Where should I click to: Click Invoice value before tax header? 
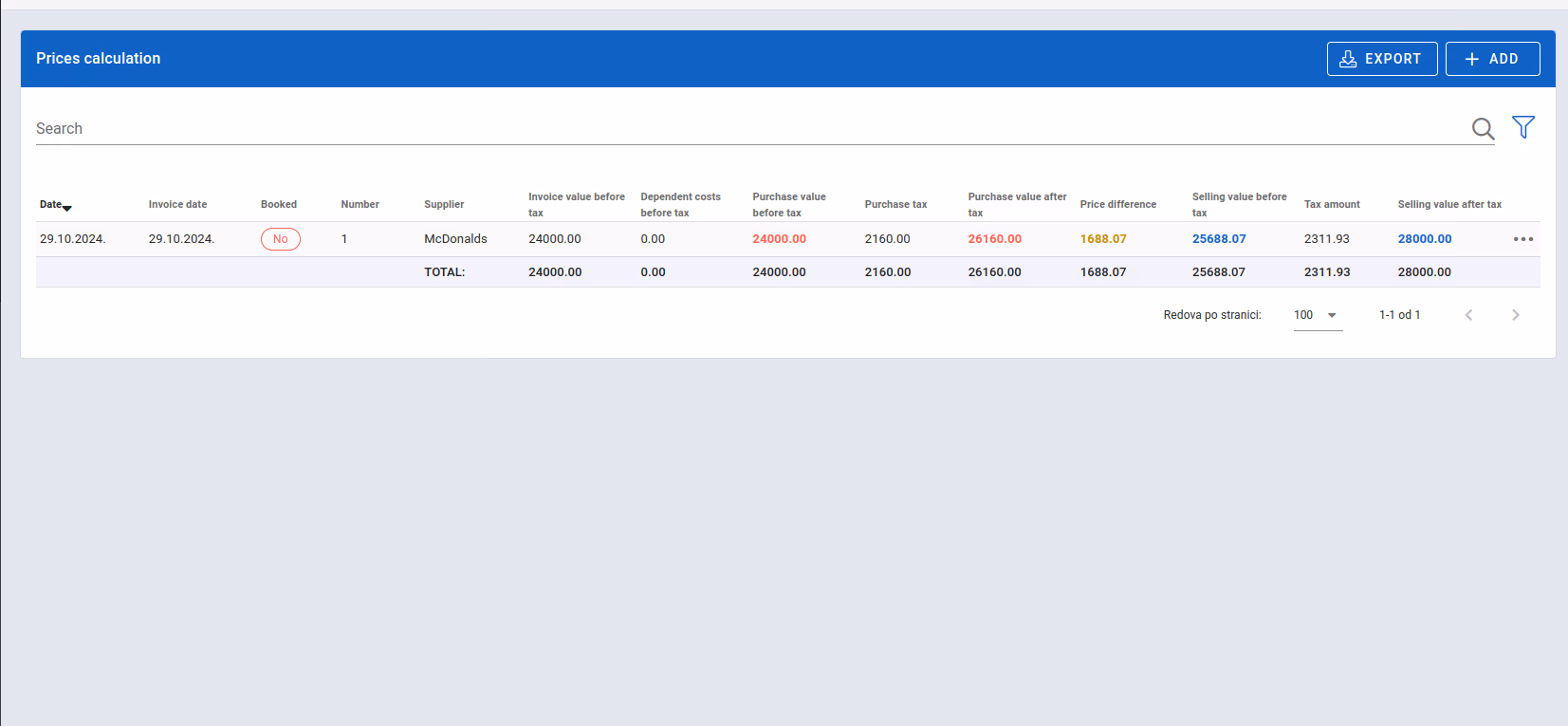577,205
